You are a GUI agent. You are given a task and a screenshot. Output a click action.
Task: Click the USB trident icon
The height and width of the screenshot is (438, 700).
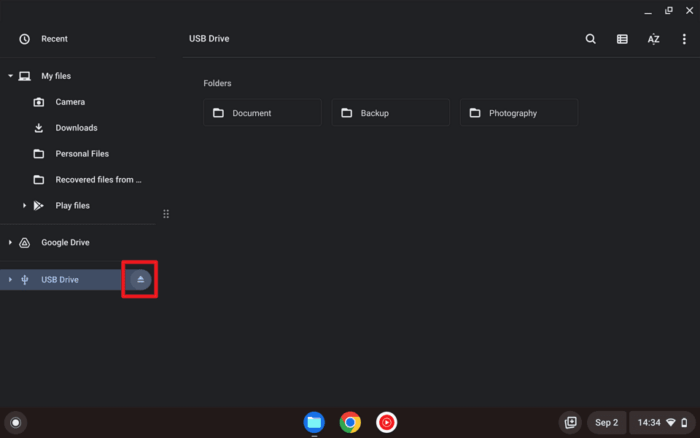click(x=25, y=279)
